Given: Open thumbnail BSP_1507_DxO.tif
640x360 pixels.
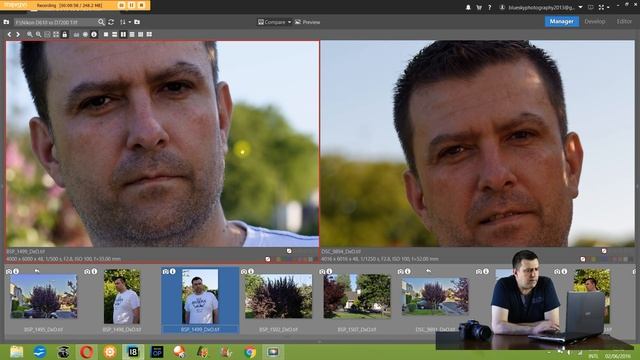Looking at the screenshot, I should (357, 296).
